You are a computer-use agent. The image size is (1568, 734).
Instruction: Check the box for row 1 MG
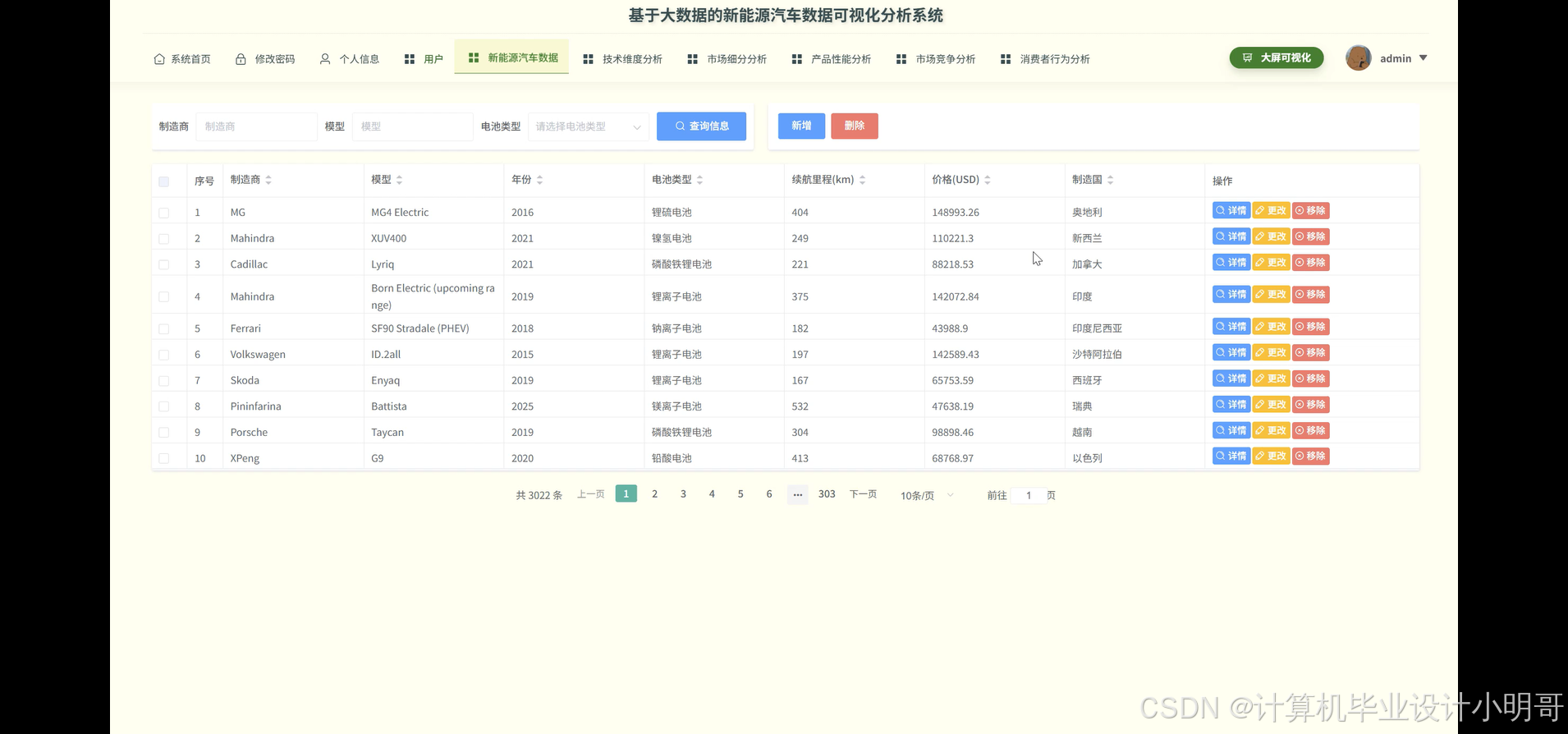(x=164, y=213)
